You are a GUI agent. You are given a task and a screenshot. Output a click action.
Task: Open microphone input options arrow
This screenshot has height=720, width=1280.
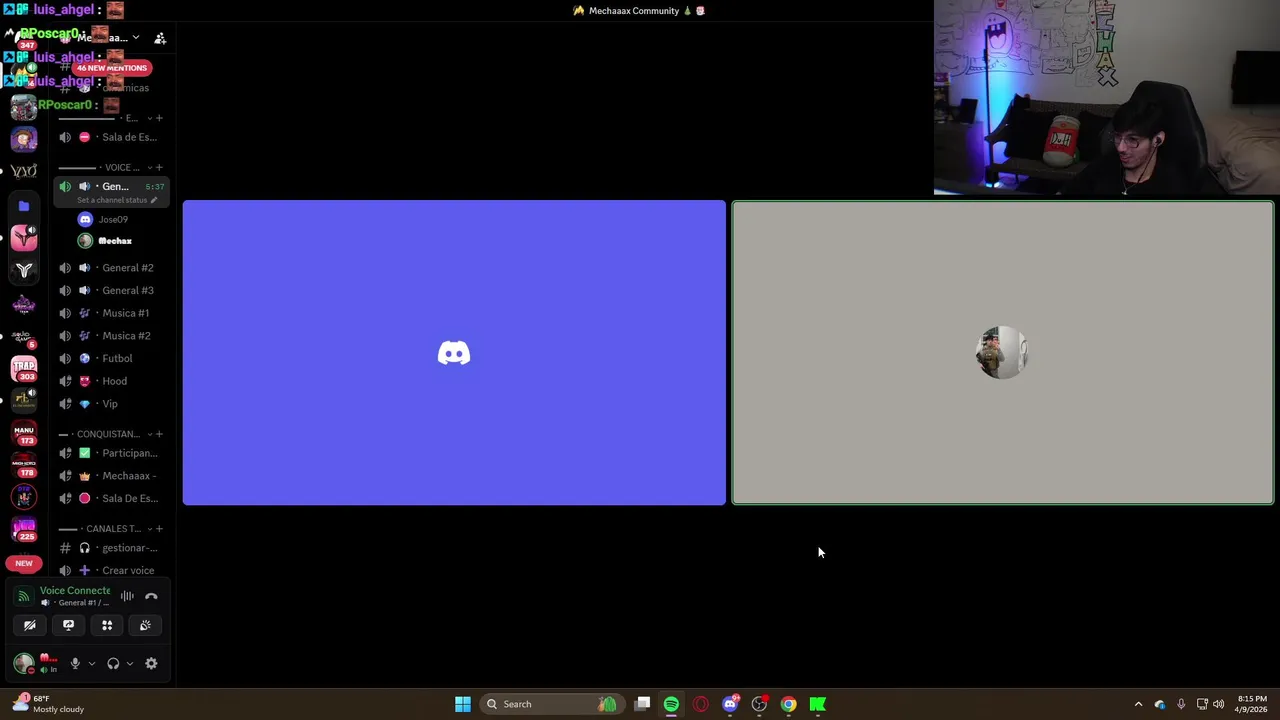click(x=91, y=663)
